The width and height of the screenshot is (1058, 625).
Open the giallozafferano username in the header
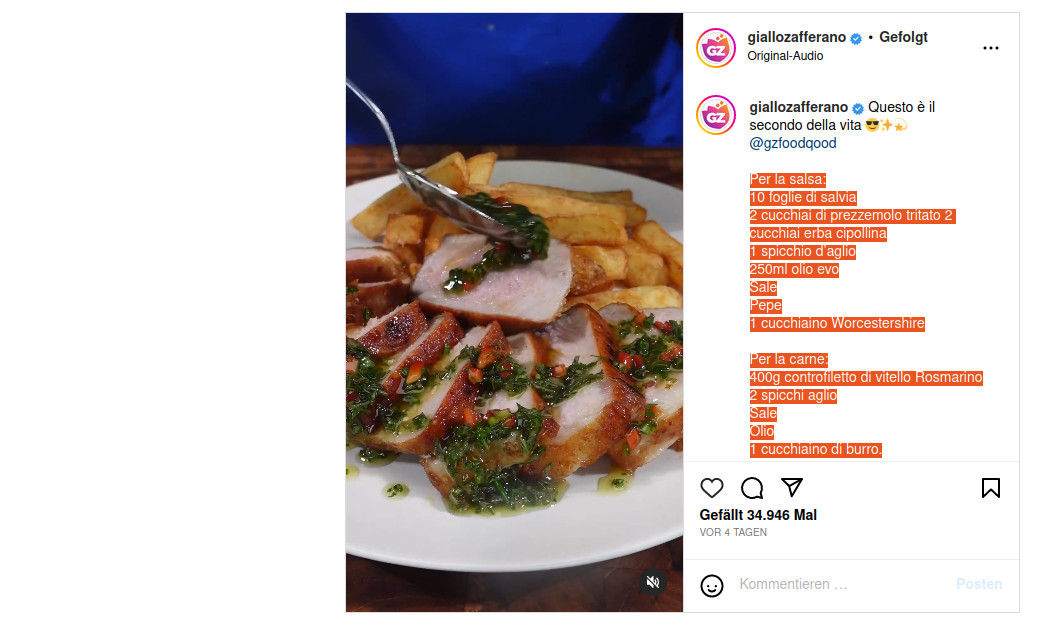(x=796, y=37)
